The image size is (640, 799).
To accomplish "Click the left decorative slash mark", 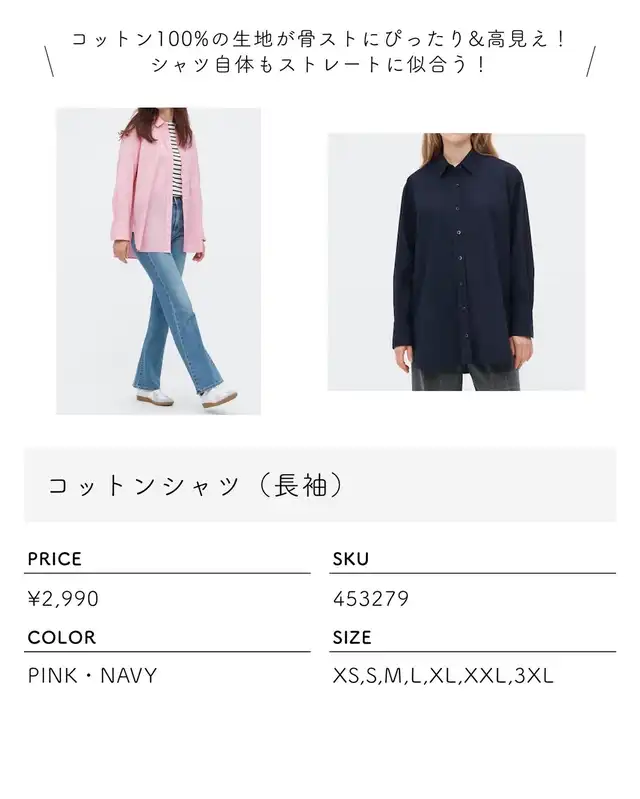I will 49,61.
